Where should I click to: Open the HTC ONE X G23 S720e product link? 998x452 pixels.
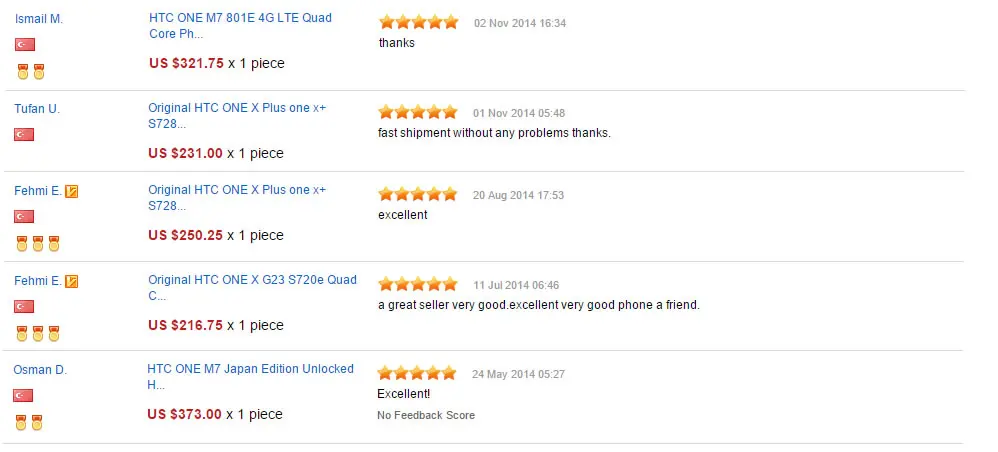(253, 288)
